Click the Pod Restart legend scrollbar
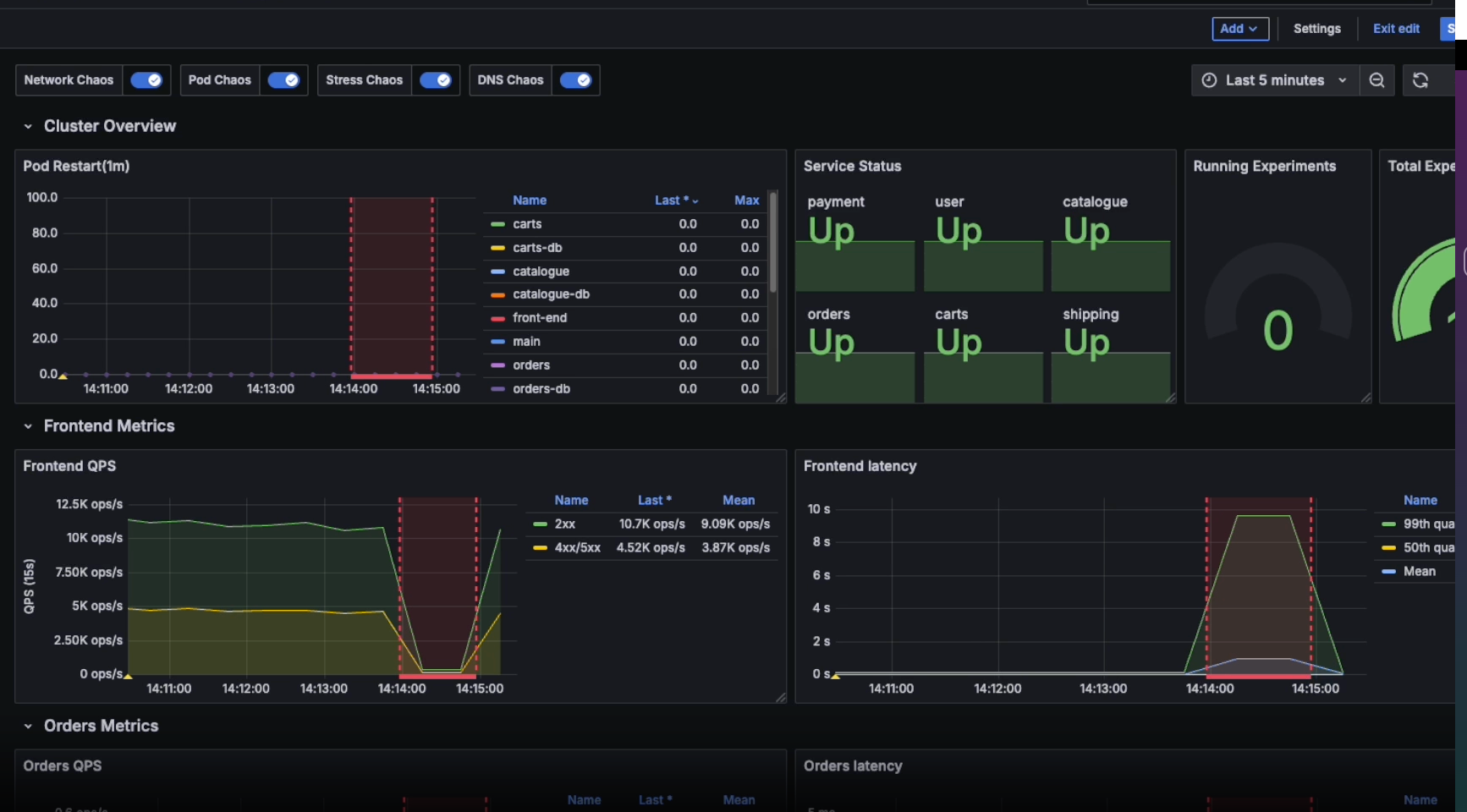Screen dimensions: 1467x812 [x=772, y=241]
